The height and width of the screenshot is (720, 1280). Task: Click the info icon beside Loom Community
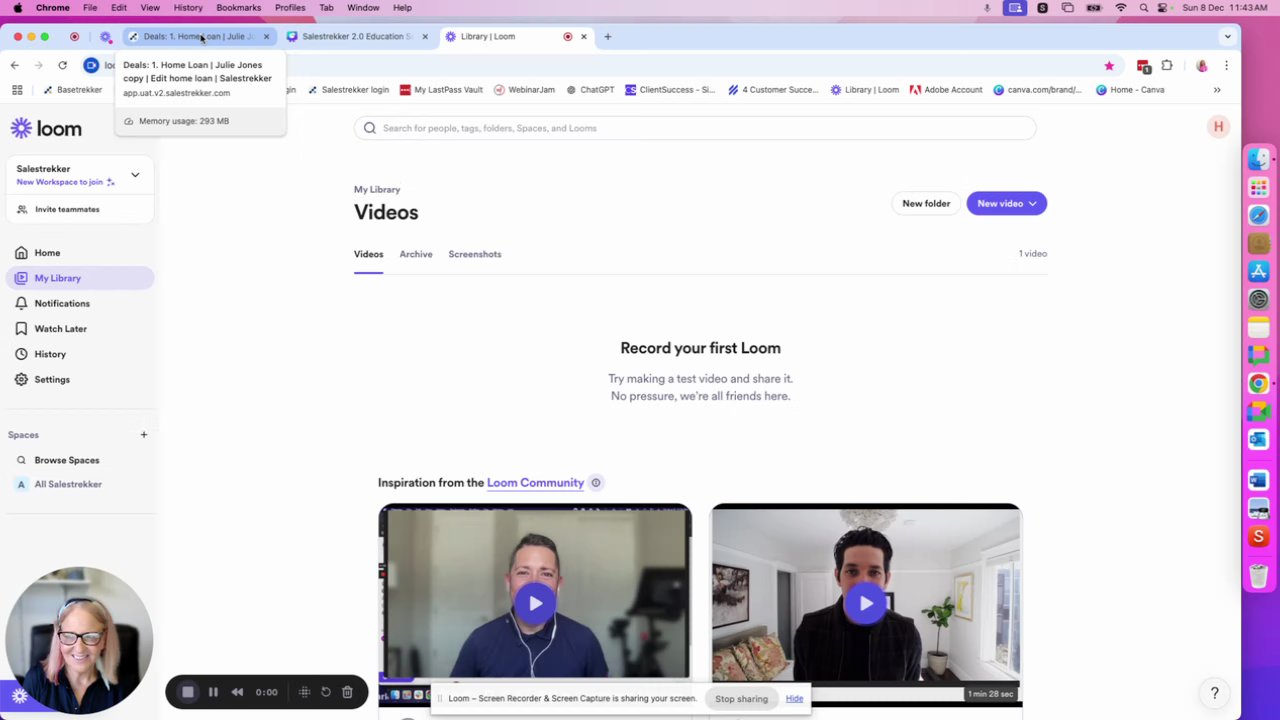pos(596,483)
